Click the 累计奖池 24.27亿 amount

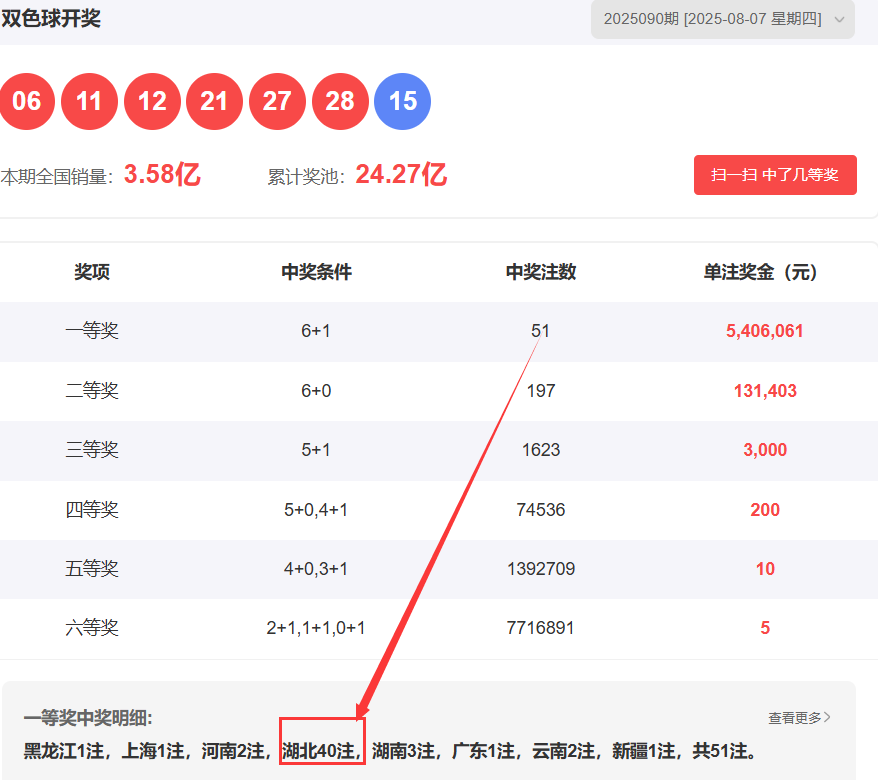pos(400,176)
